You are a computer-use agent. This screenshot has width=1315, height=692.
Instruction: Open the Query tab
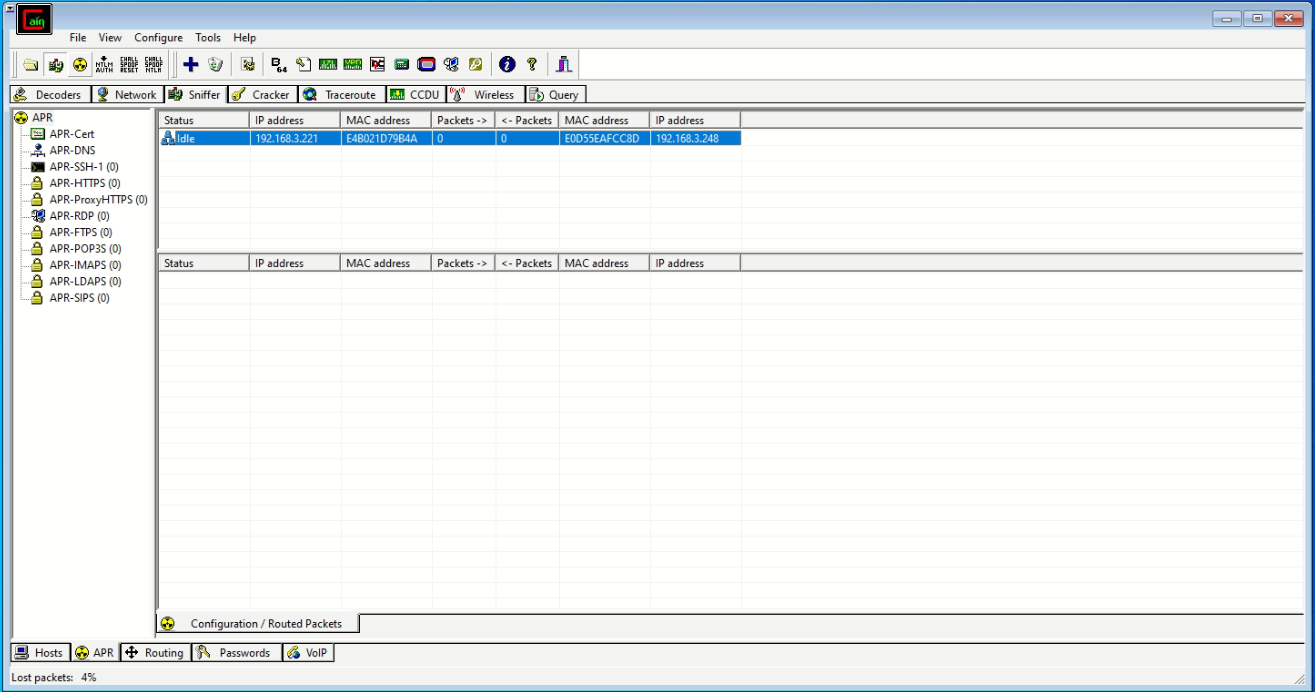click(555, 95)
